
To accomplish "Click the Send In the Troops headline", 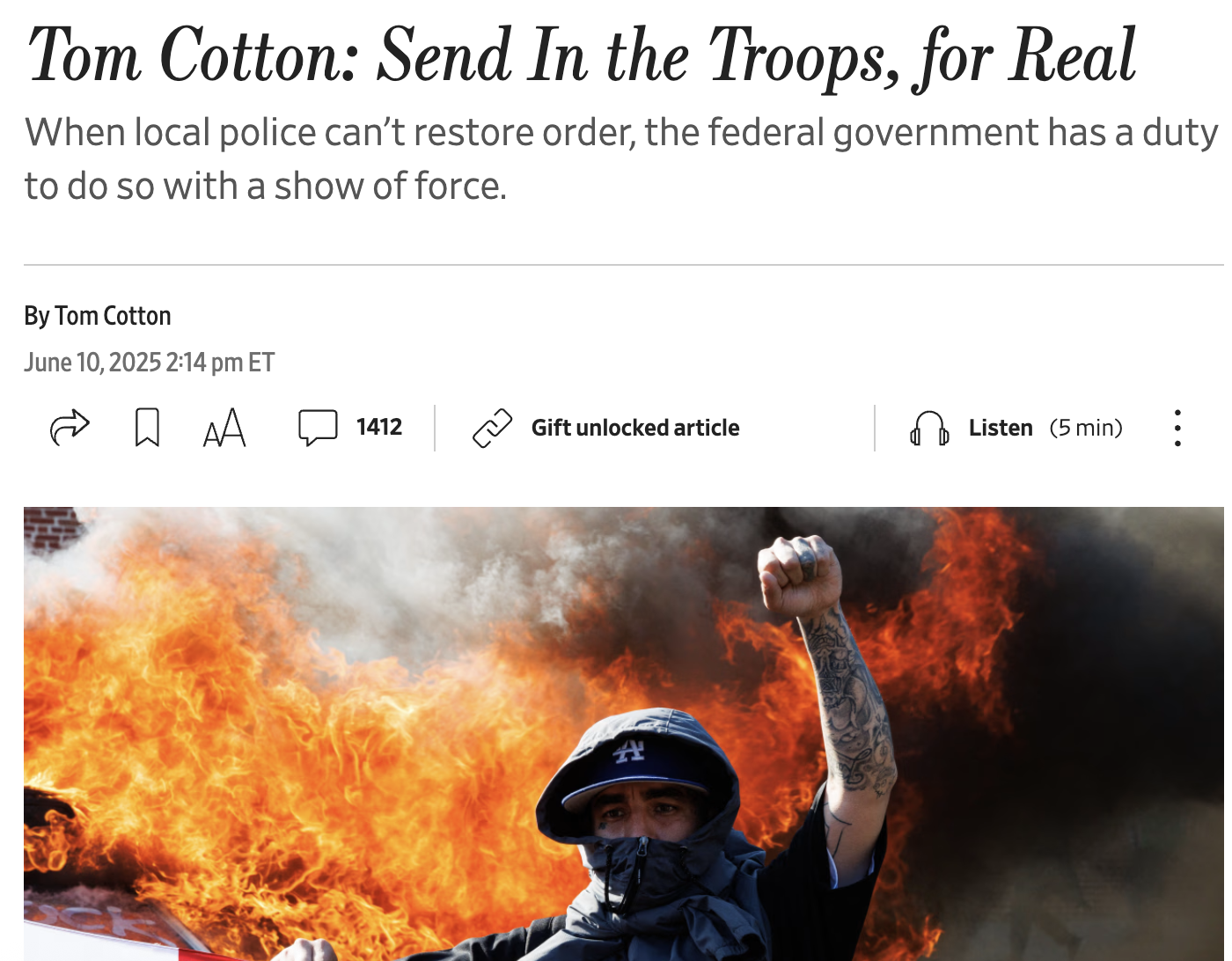I will [x=581, y=56].
